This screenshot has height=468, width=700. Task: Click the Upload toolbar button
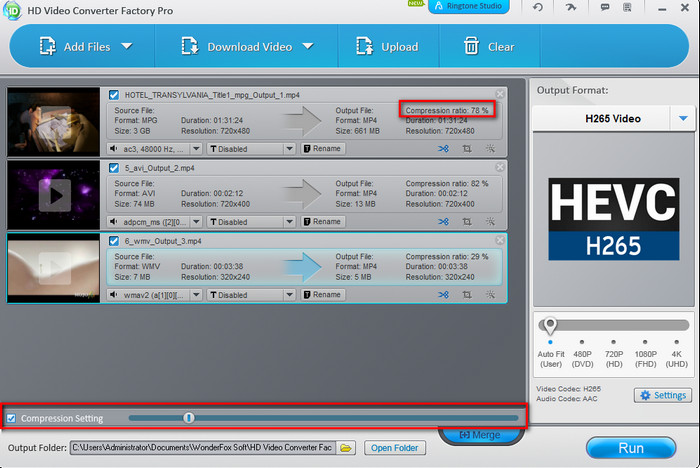tap(387, 46)
